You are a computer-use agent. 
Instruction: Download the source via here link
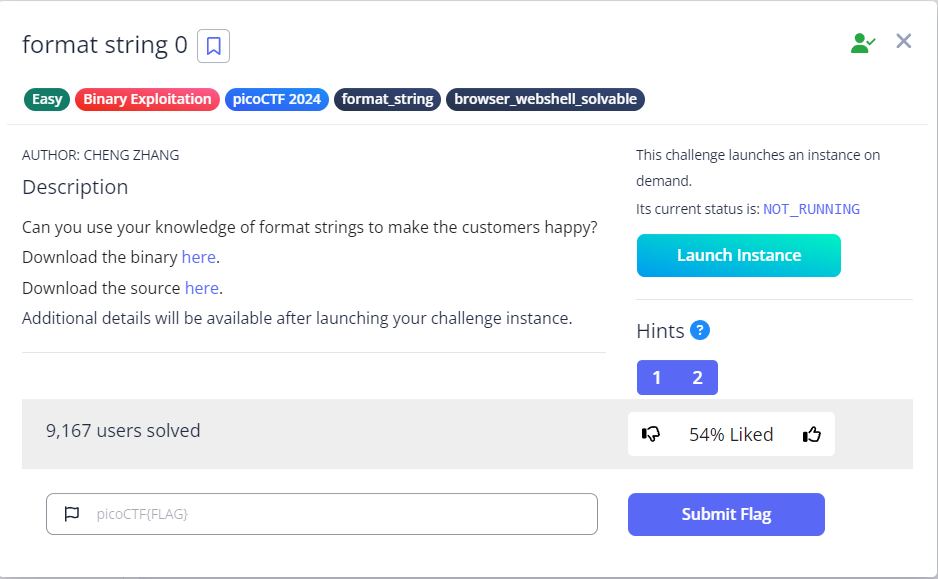[201, 288]
